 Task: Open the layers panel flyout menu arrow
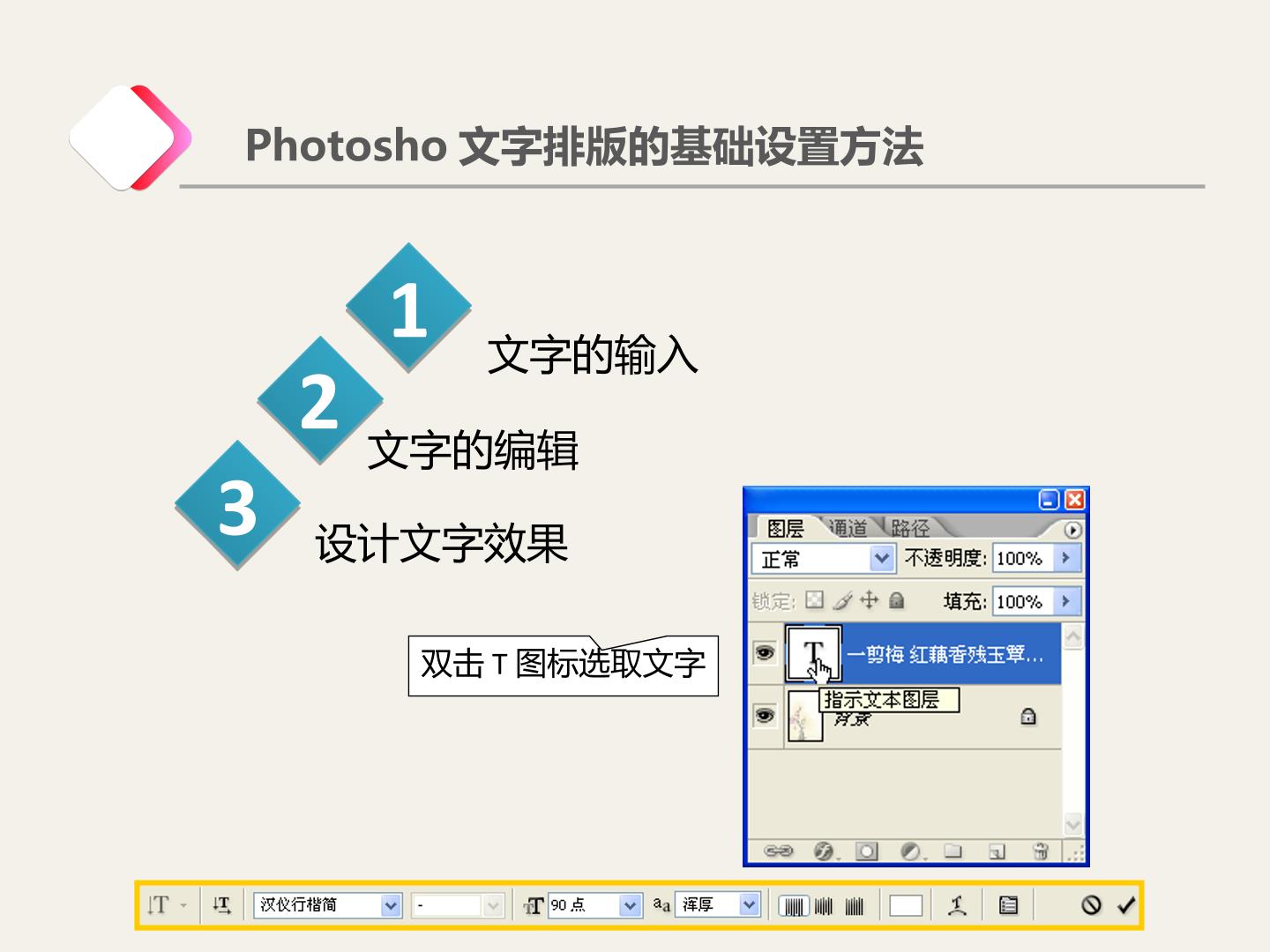(x=1072, y=530)
